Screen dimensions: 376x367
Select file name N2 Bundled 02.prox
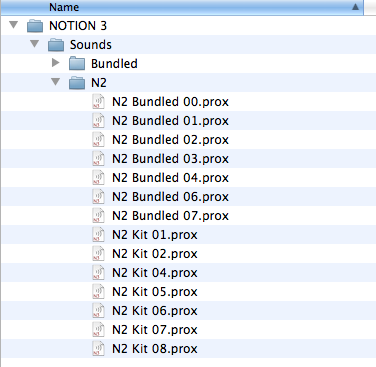(x=171, y=140)
